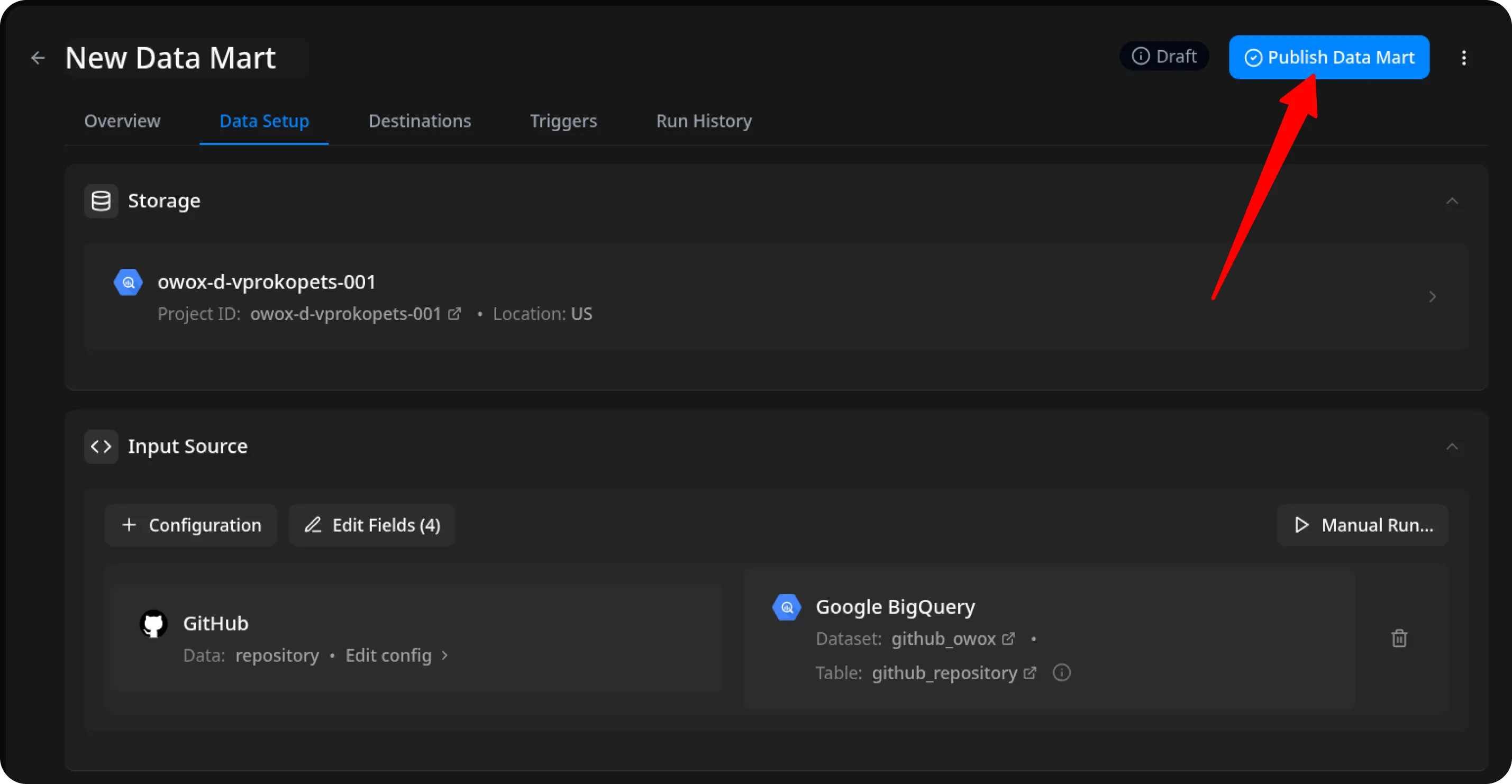The image size is (1512, 784).
Task: Open the Edit config link for GitHub
Action: coord(388,655)
